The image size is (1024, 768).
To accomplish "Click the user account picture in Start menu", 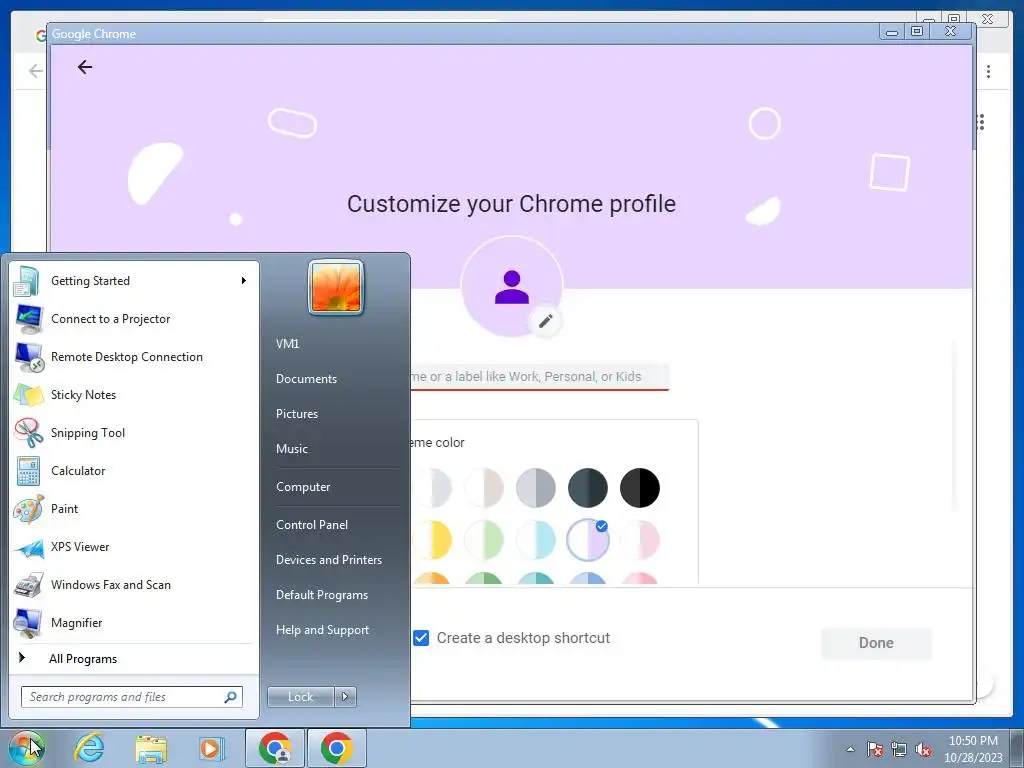I will click(336, 287).
